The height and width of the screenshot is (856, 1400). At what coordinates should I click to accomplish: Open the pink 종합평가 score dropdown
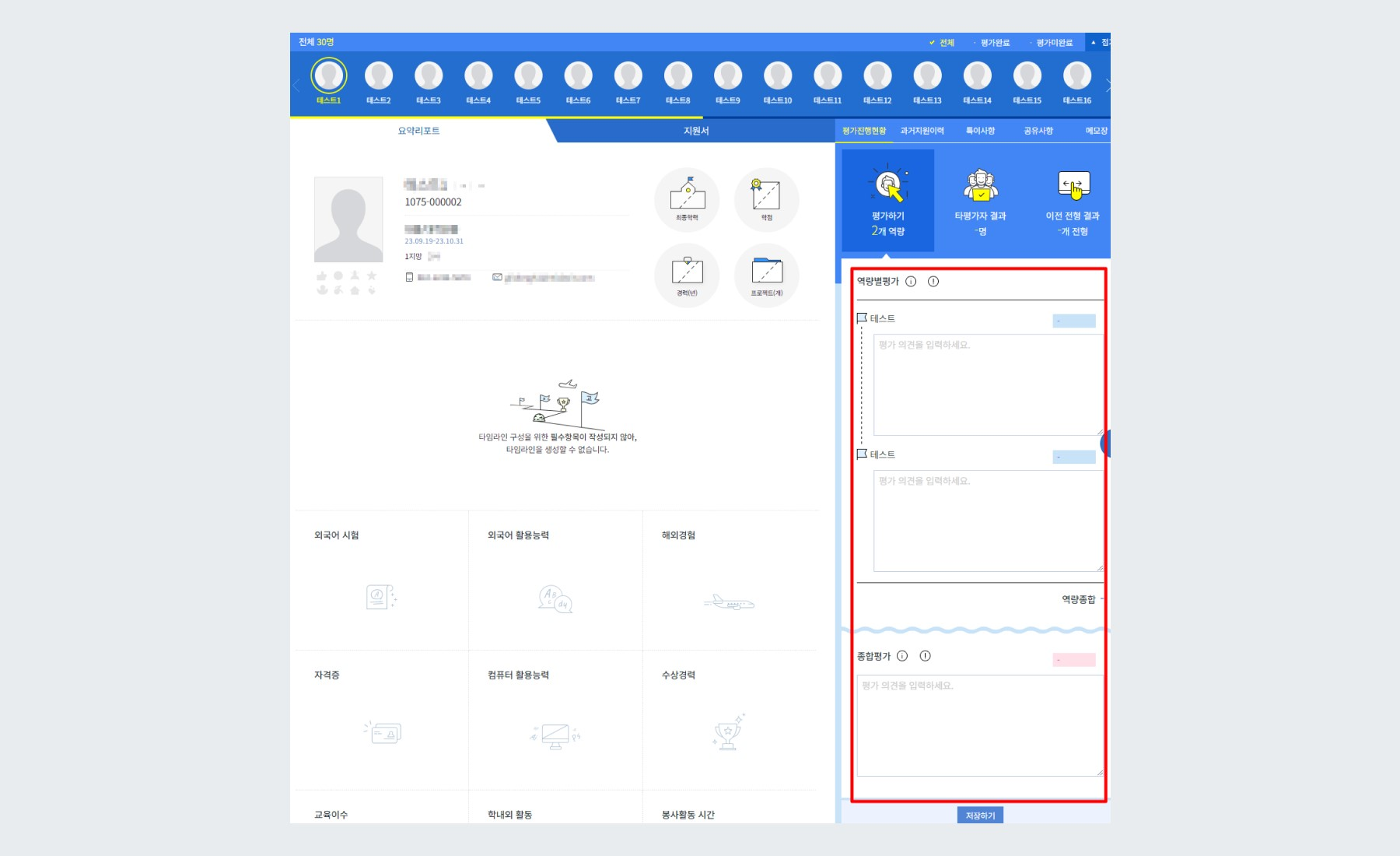pos(1074,660)
